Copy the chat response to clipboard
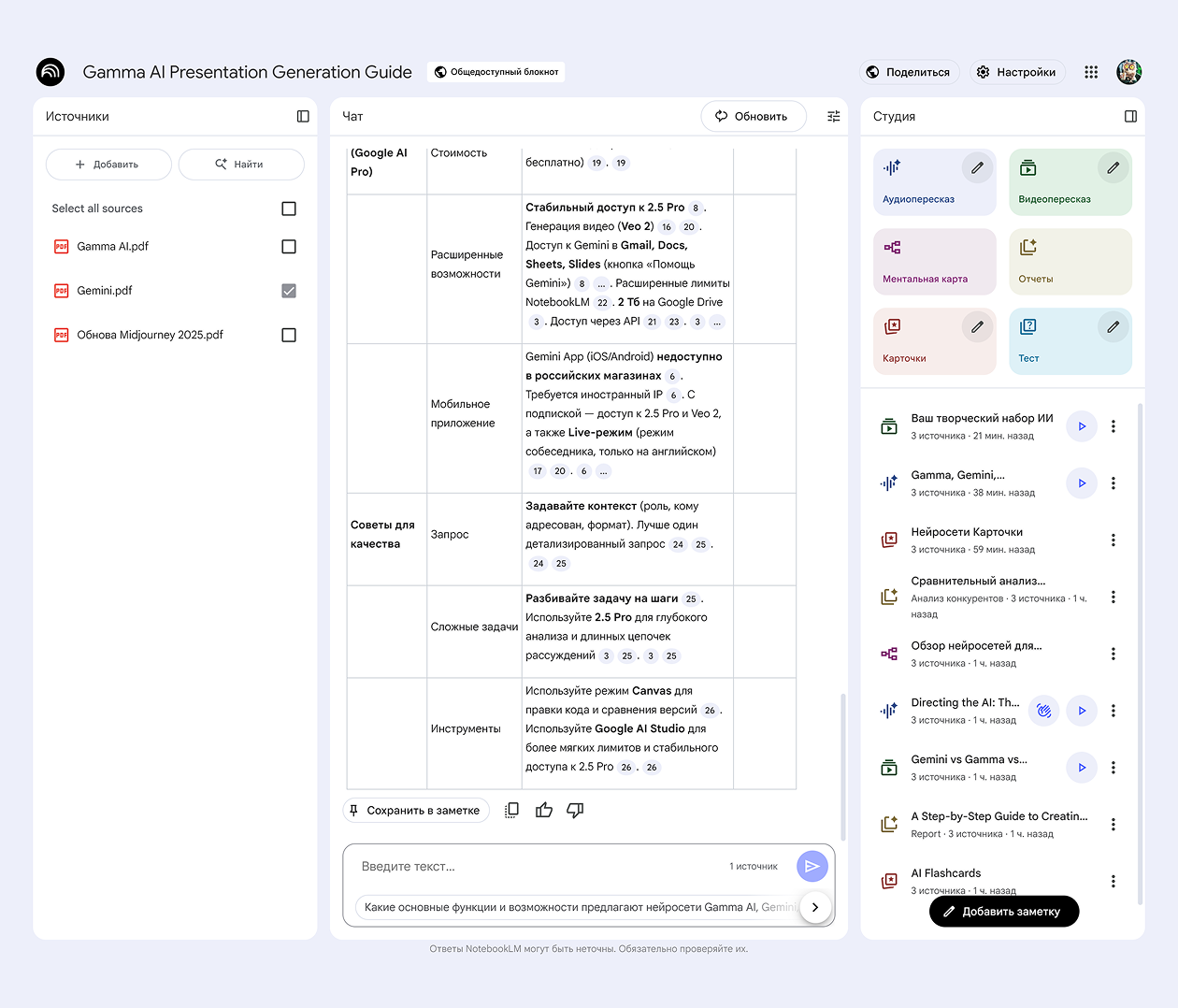This screenshot has height=1008, width=1178. [511, 811]
